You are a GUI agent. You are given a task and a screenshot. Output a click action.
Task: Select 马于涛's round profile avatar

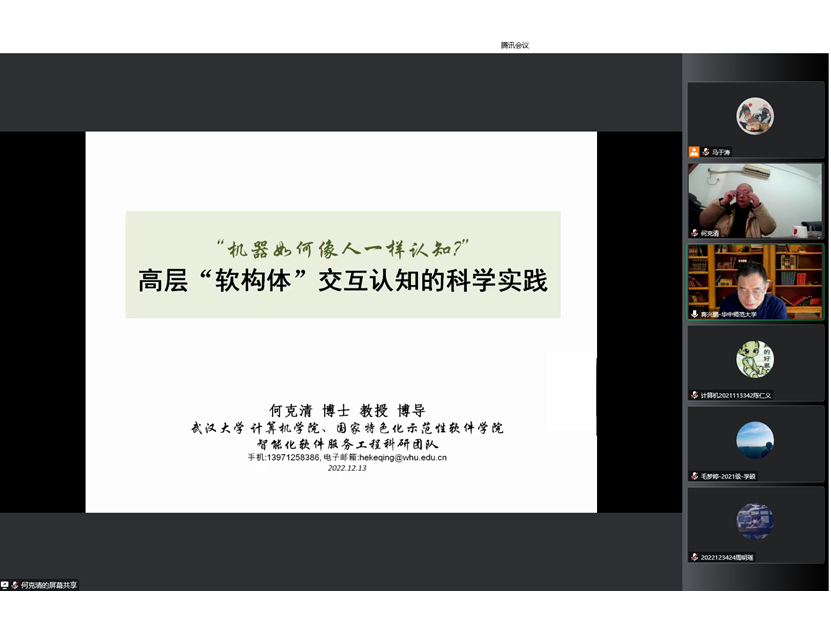pos(755,116)
